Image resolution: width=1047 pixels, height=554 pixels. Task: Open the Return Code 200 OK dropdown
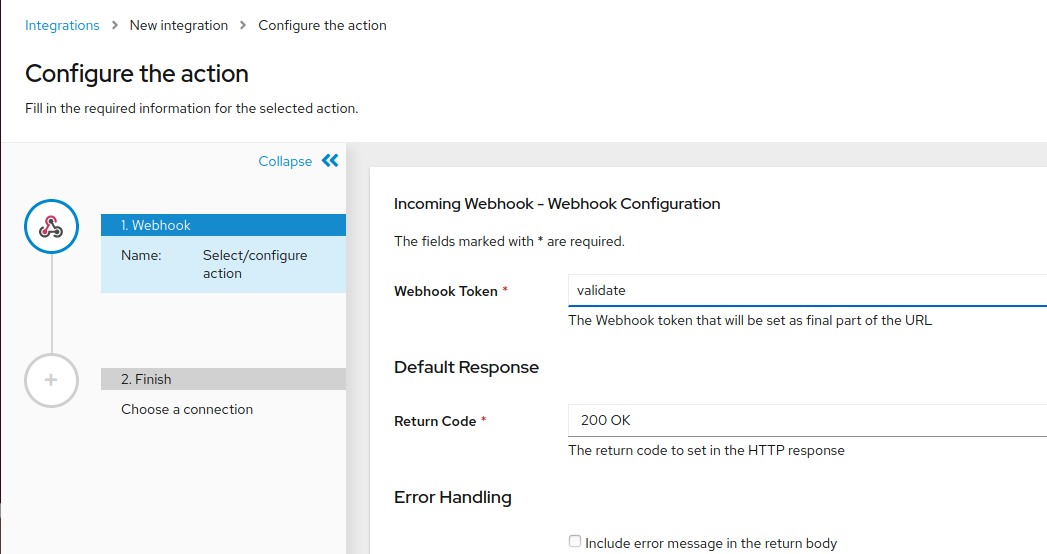tap(807, 421)
